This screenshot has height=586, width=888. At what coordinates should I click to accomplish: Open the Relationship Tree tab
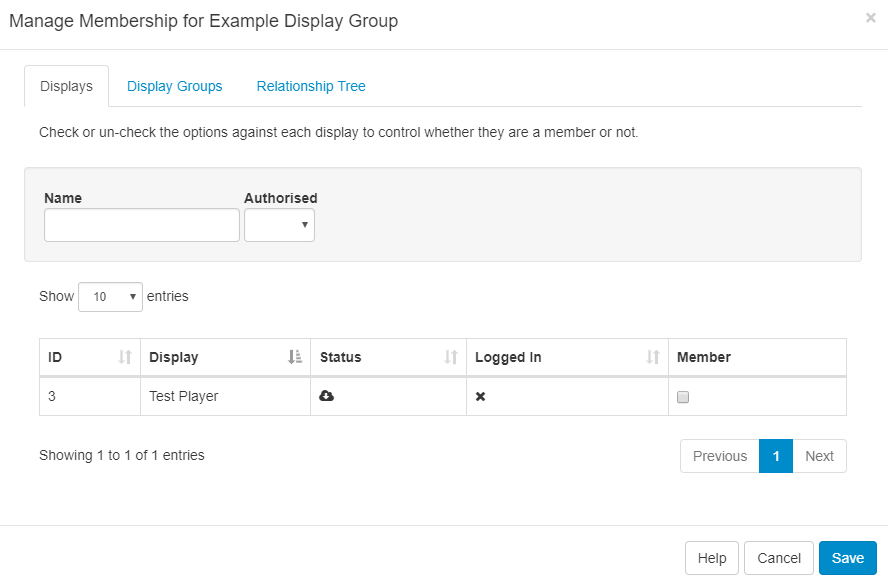point(311,86)
